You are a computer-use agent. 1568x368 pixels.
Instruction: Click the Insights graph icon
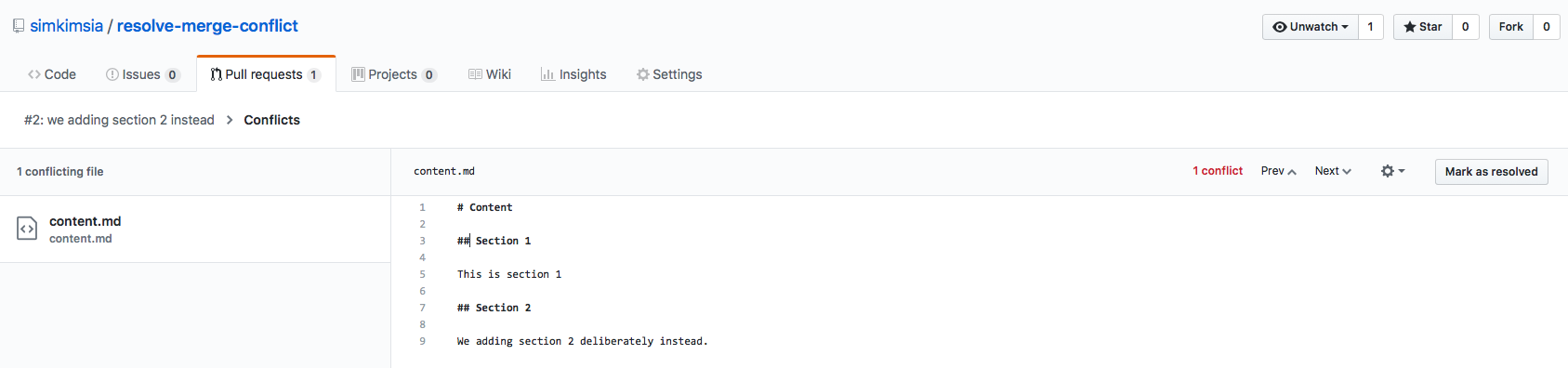[x=547, y=74]
